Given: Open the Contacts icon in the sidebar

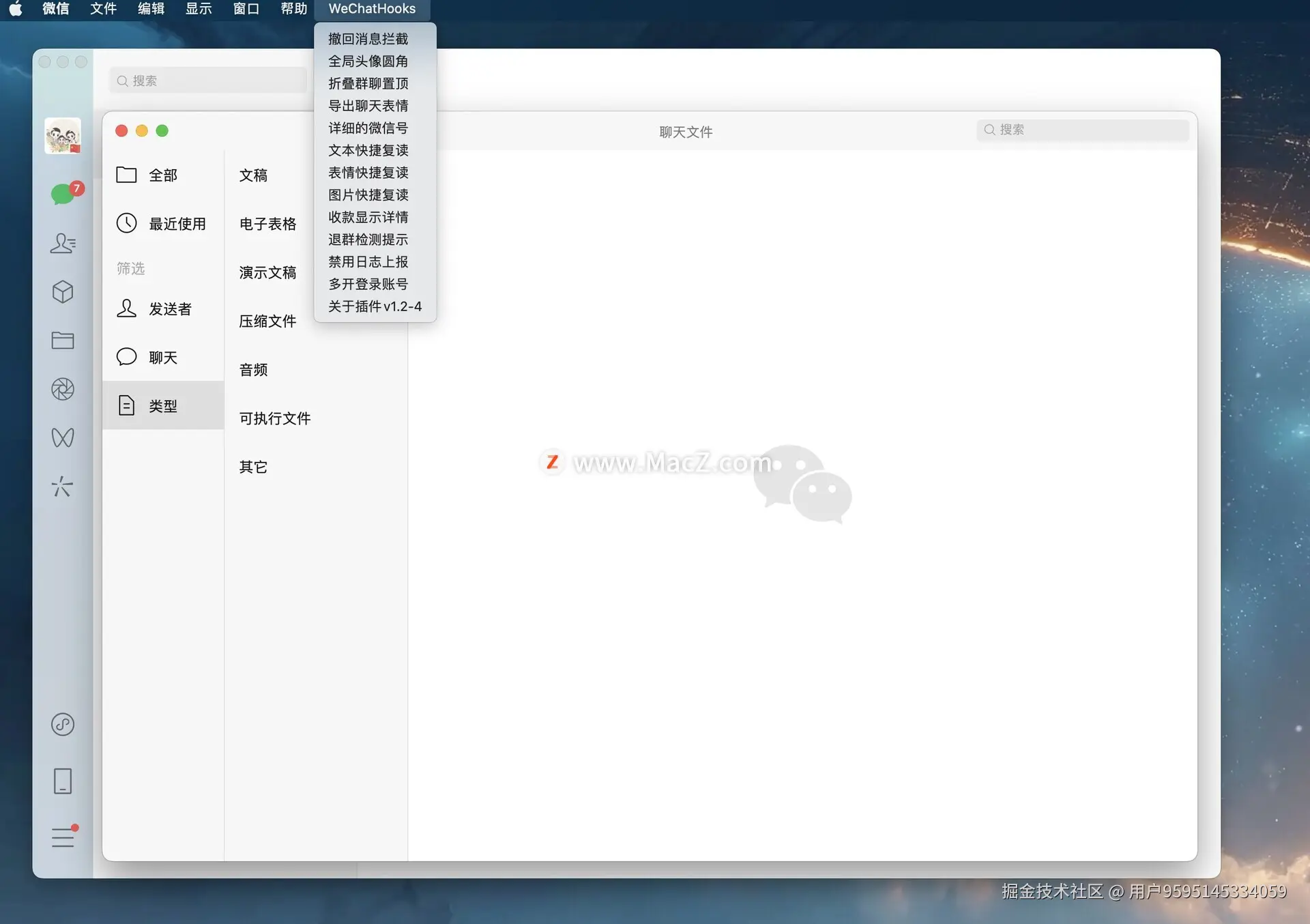Looking at the screenshot, I should (63, 244).
